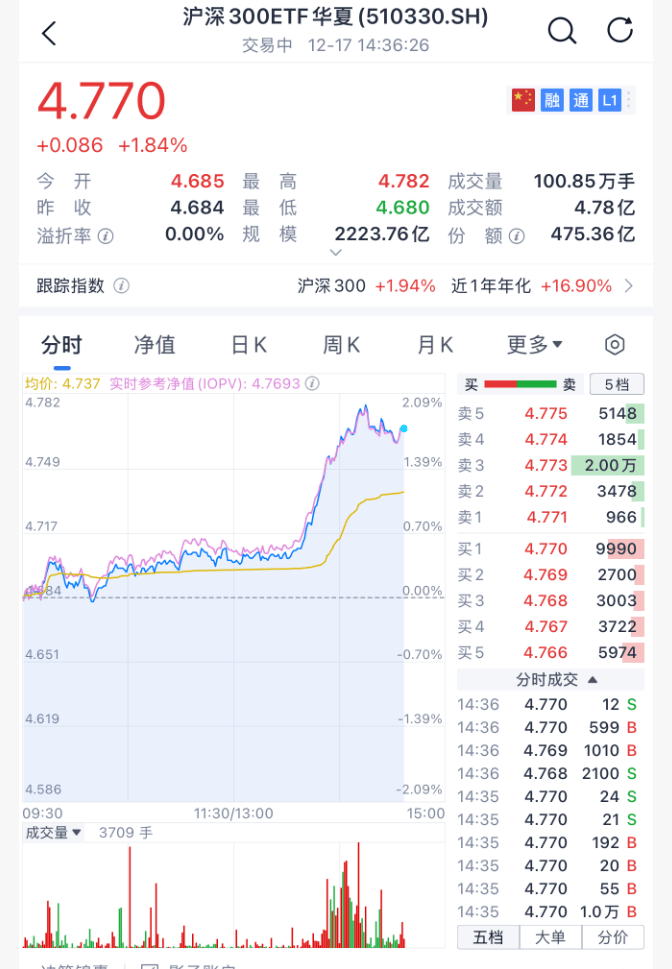Tap info icon beside 溢折率

(105, 236)
